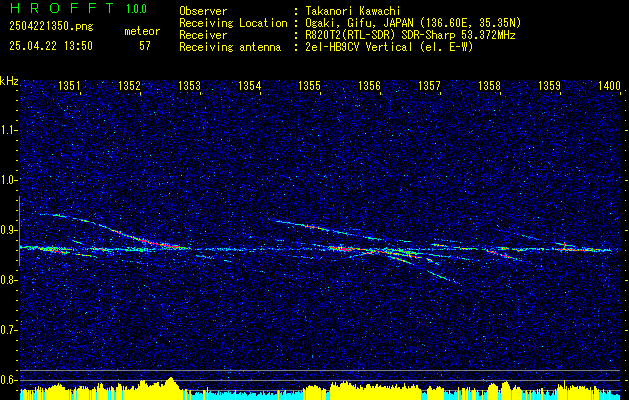Image resolution: width=629 pixels, height=400 pixels.
Task: Click the 1353 time marker
Action: [x=189, y=85]
